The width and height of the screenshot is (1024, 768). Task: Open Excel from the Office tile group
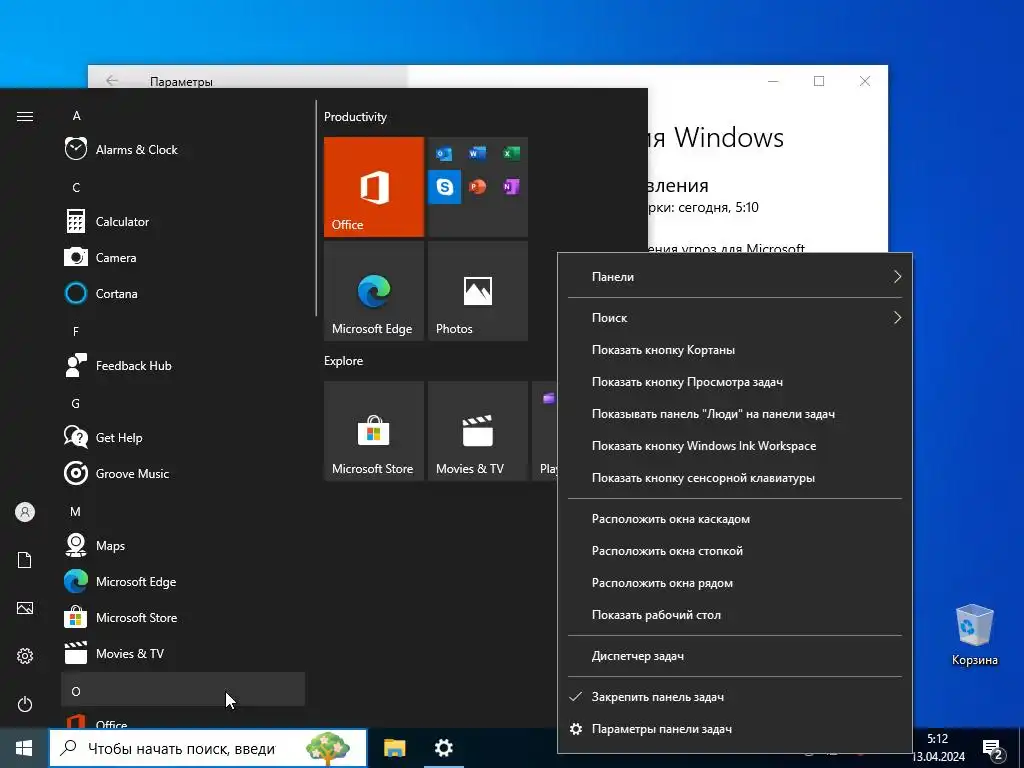tap(511, 153)
